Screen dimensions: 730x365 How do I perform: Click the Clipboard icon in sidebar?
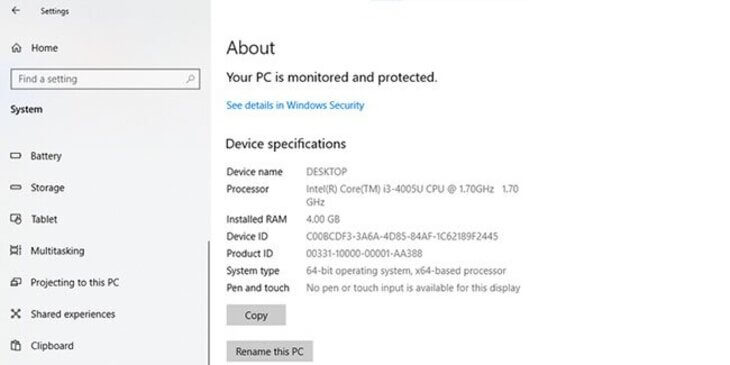tap(16, 345)
